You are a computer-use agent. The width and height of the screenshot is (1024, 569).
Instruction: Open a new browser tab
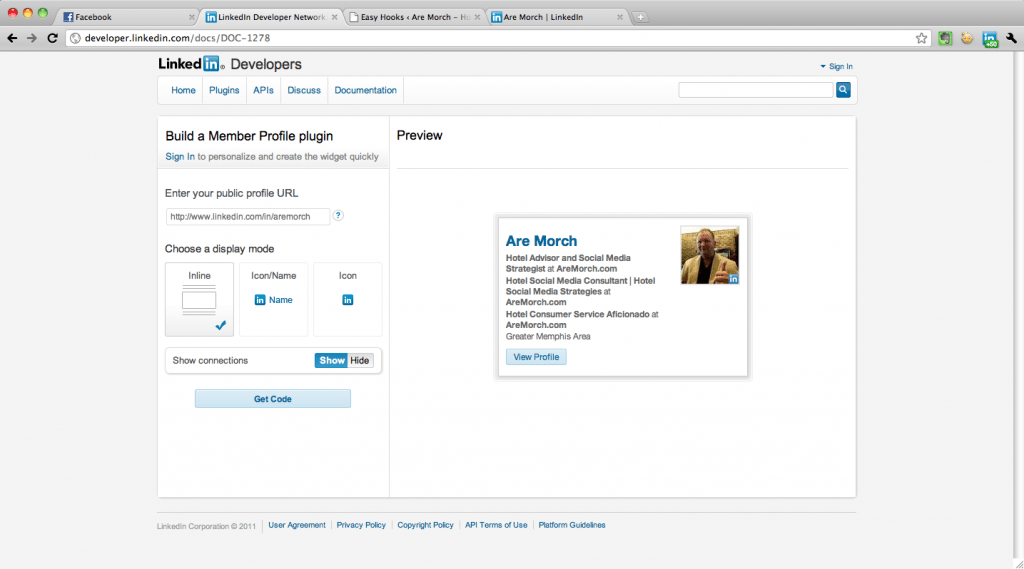click(641, 17)
